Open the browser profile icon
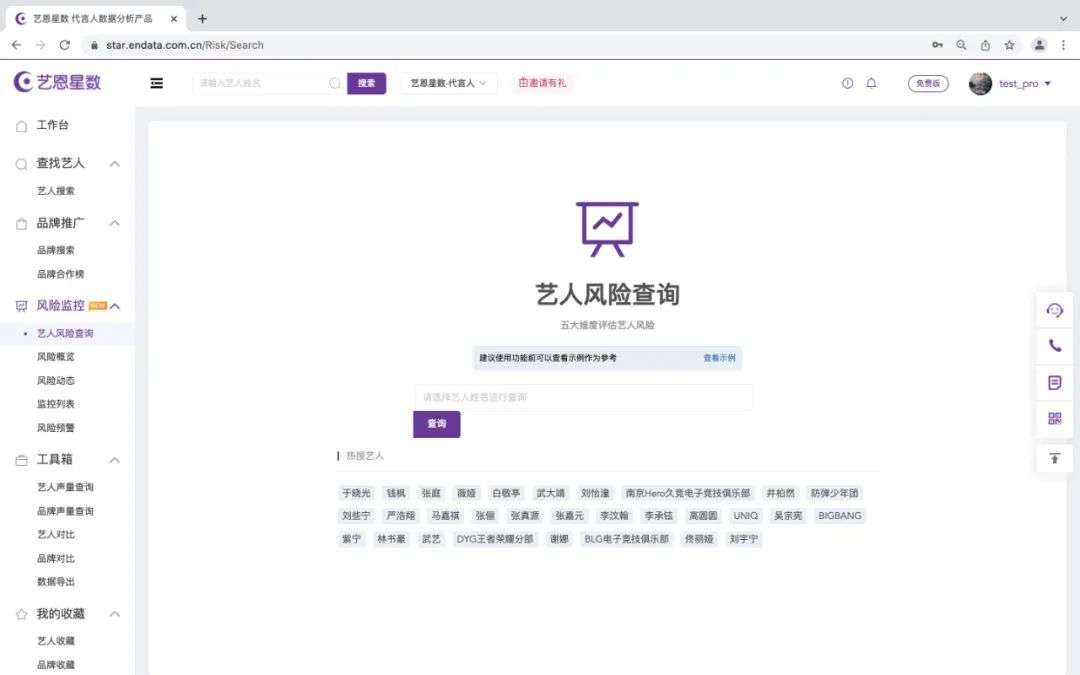This screenshot has width=1080, height=675. point(1039,45)
